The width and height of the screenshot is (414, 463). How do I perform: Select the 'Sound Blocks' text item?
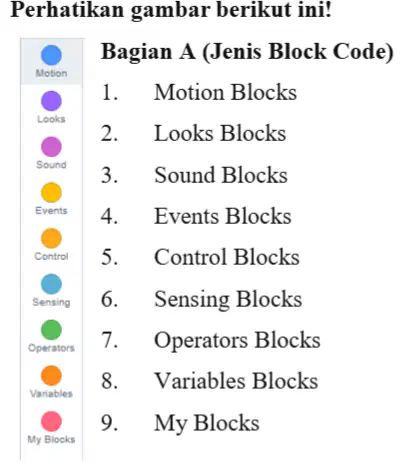pyautogui.click(x=221, y=175)
